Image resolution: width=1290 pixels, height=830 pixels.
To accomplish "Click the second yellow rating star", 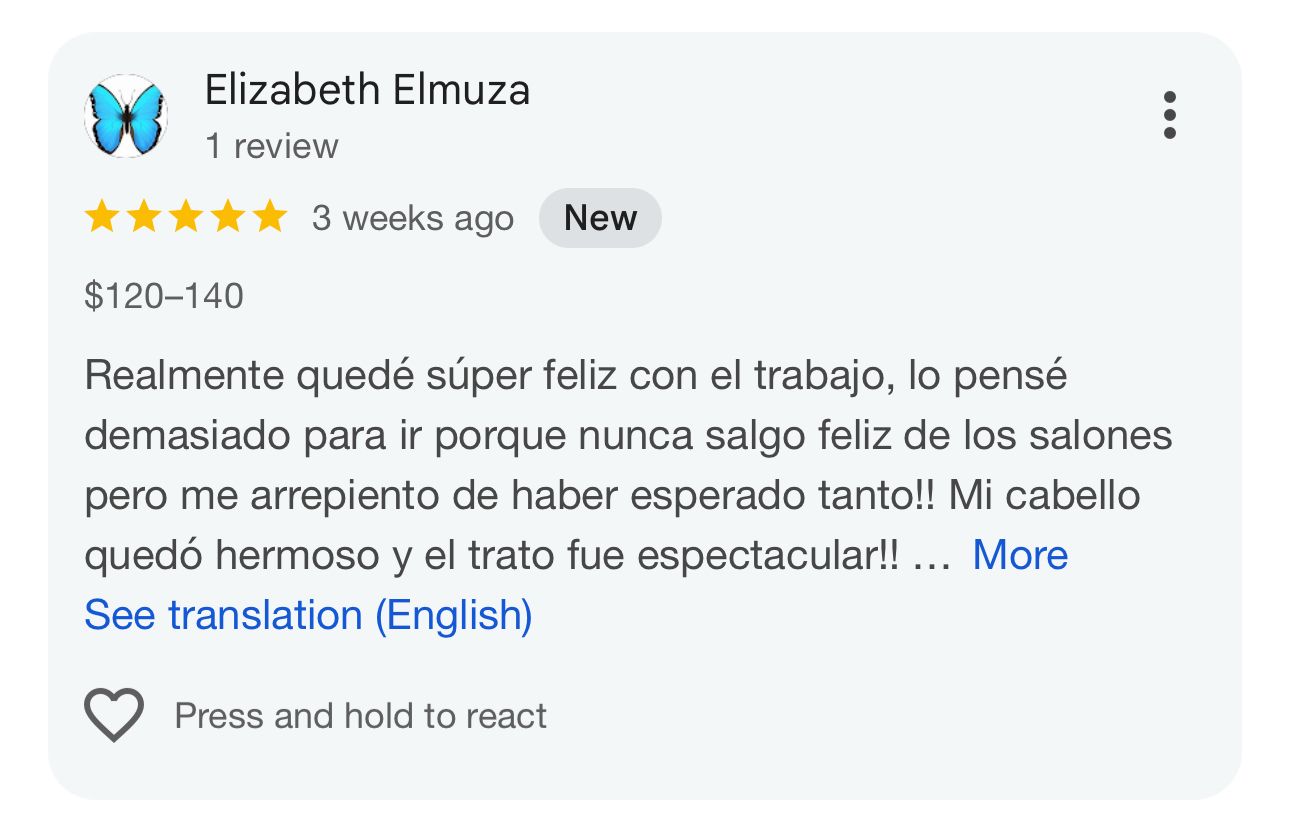I will point(143,217).
